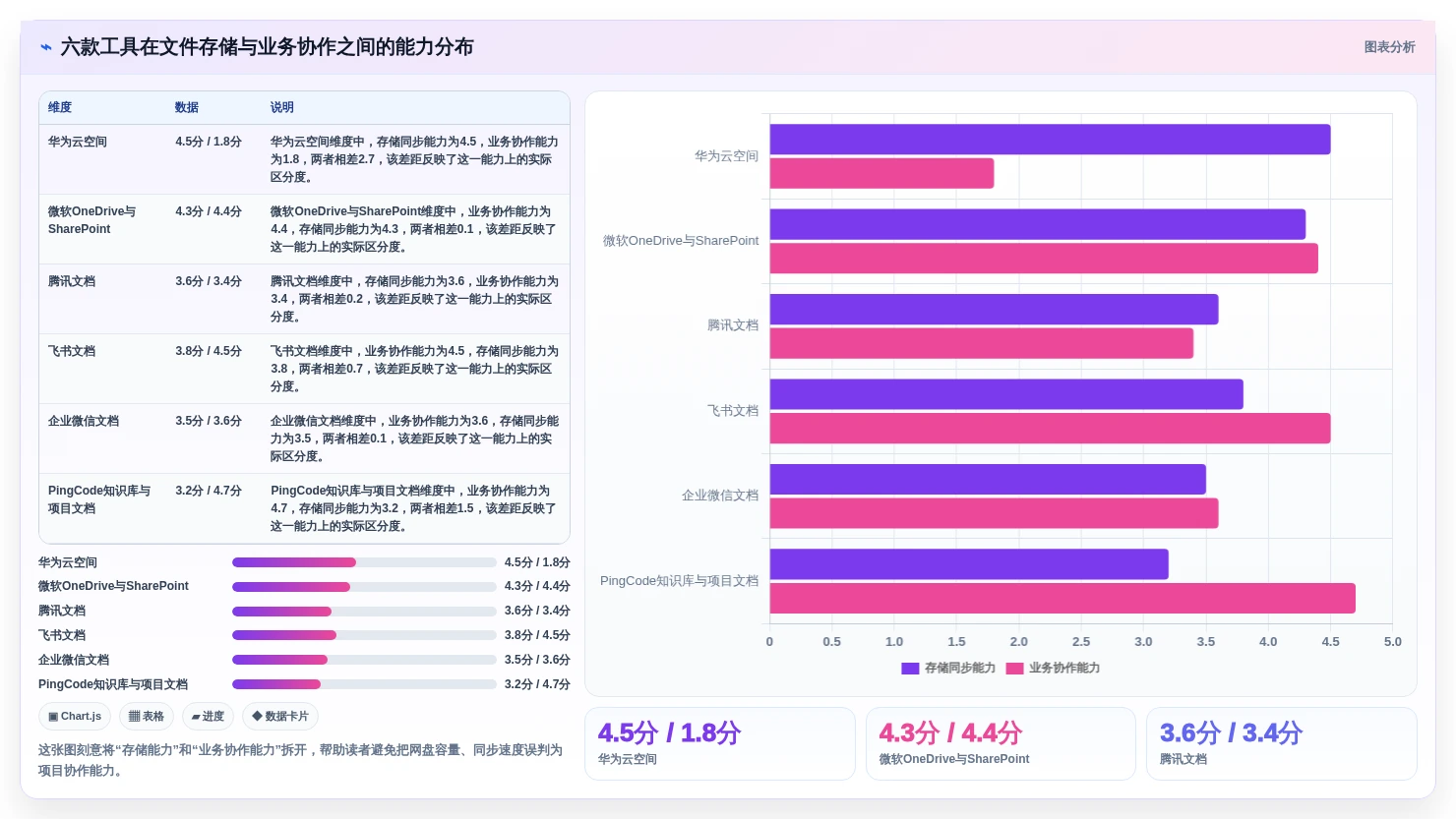1456x819 pixels.
Task: Click the PingCode知识库与项目文档 progress bar
Action: pos(364,684)
